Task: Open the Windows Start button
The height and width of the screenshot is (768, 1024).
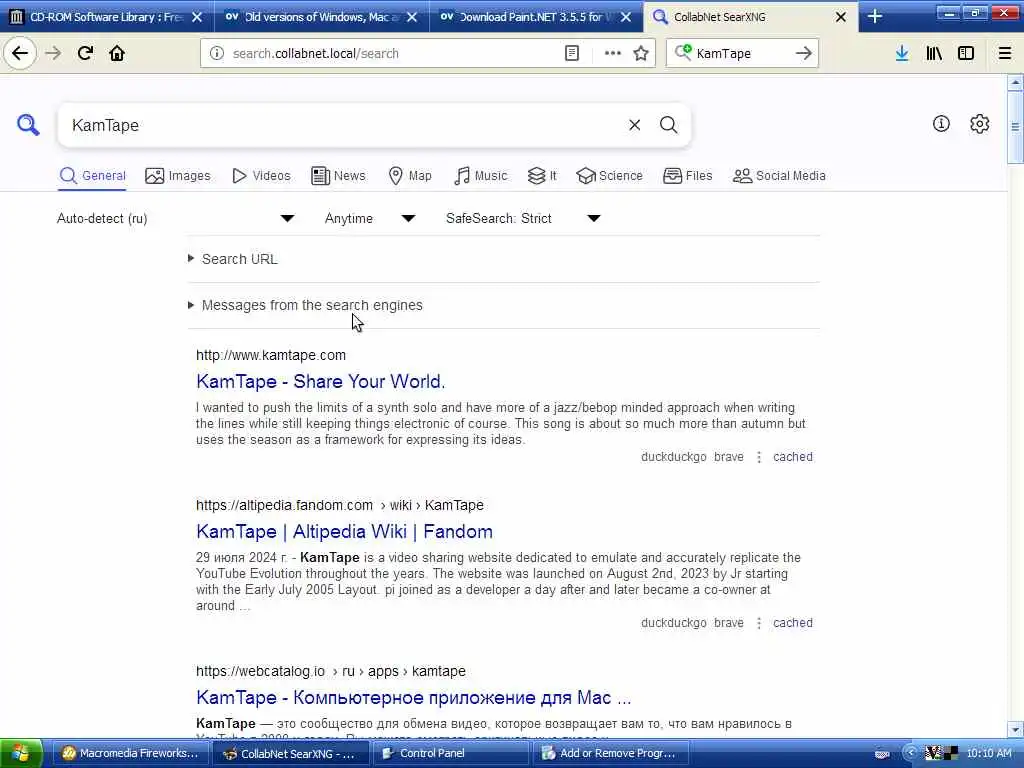Action: tap(21, 753)
